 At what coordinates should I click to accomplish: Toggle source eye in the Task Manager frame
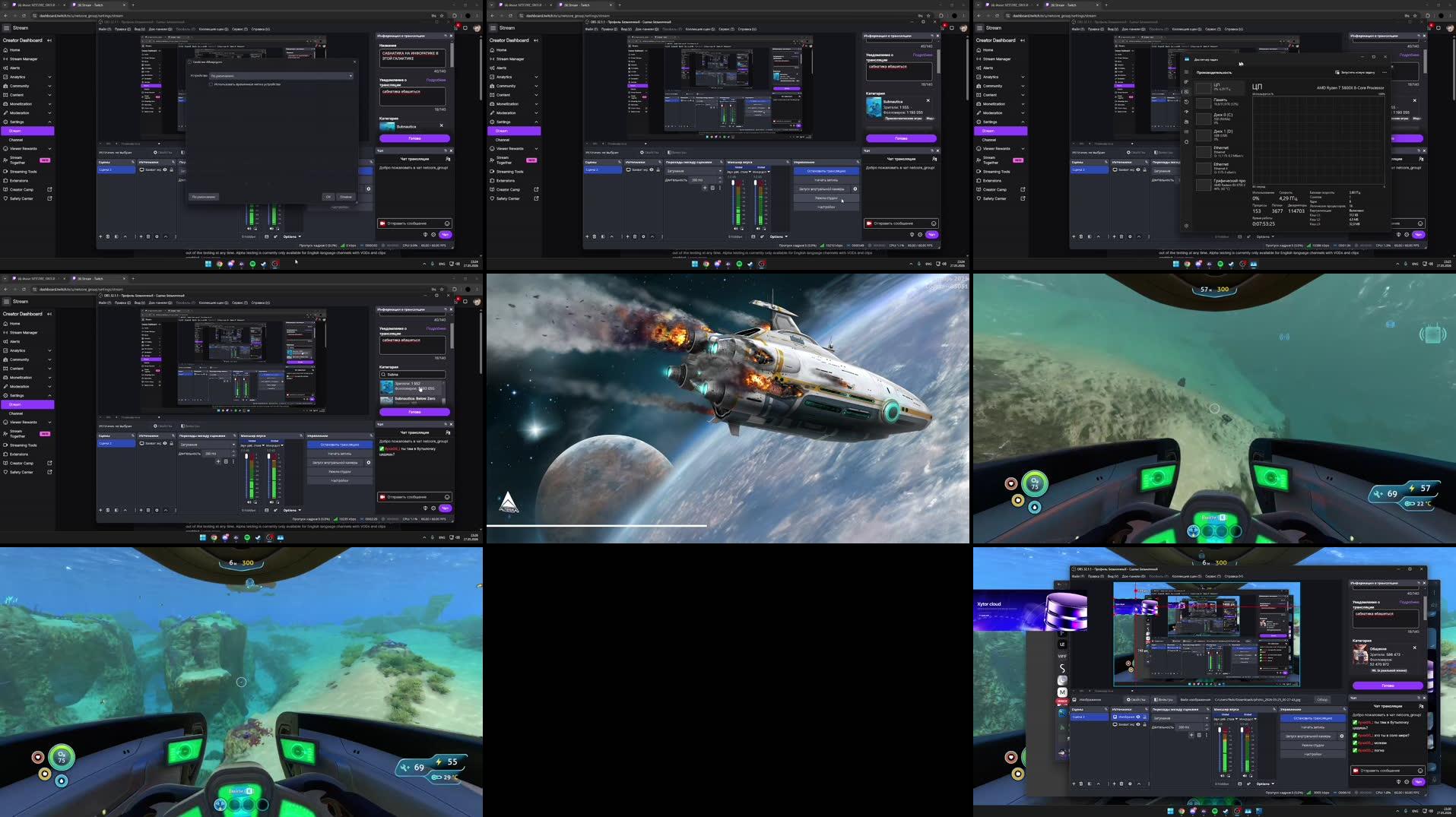tap(1138, 169)
